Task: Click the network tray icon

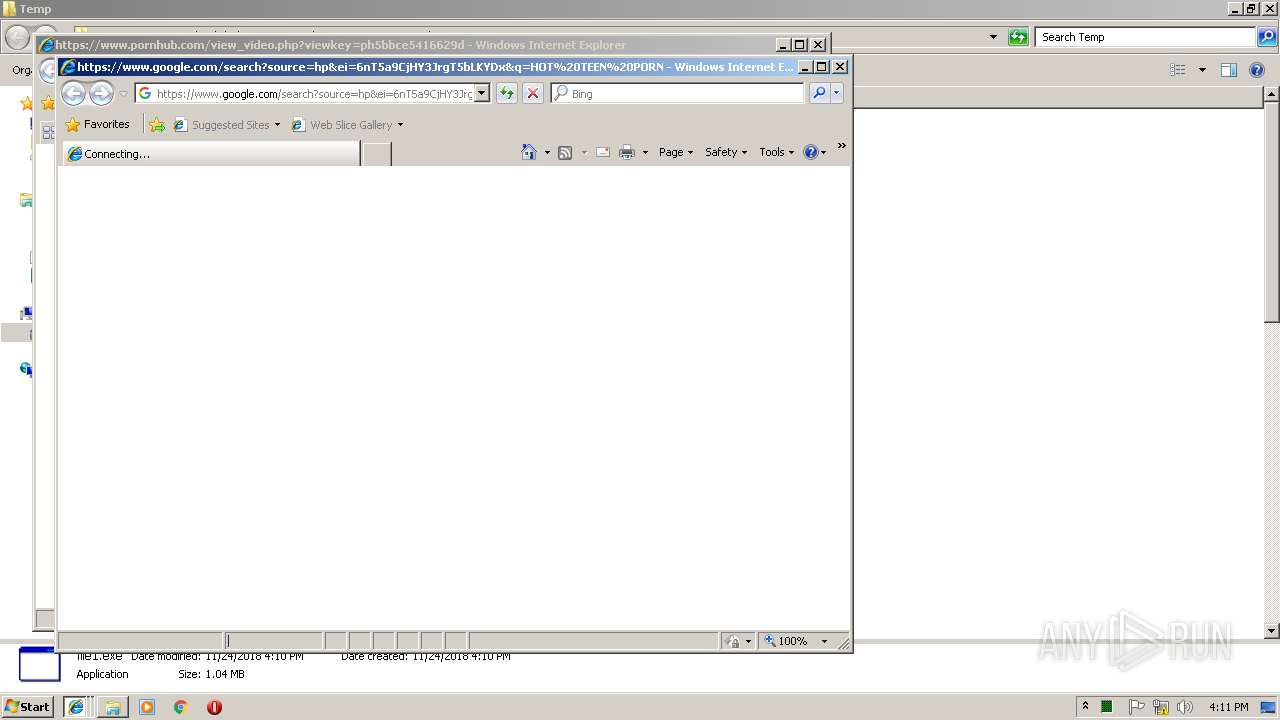Action: [1161, 707]
